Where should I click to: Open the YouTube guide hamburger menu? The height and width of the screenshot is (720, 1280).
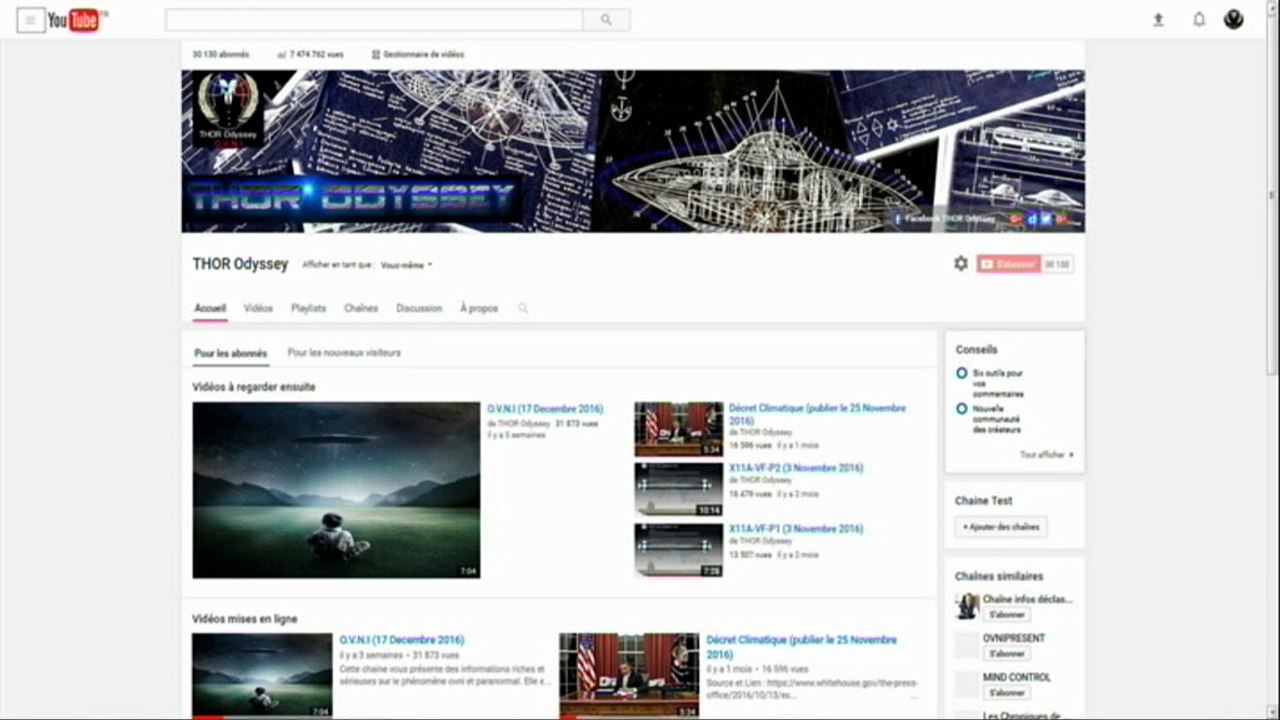(31, 20)
